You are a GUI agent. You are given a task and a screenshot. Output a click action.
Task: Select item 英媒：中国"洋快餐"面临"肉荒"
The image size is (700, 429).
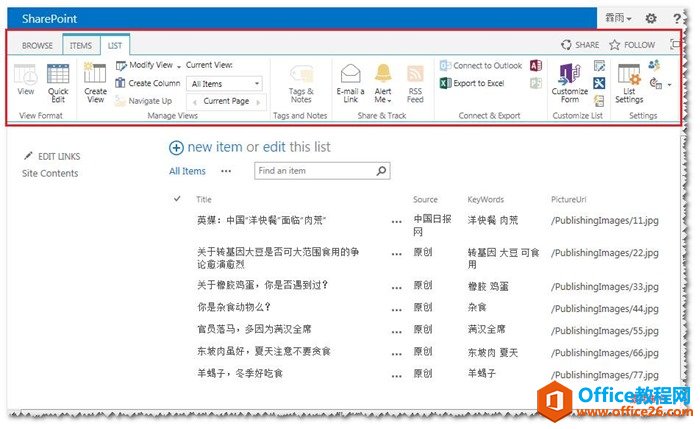pos(262,220)
